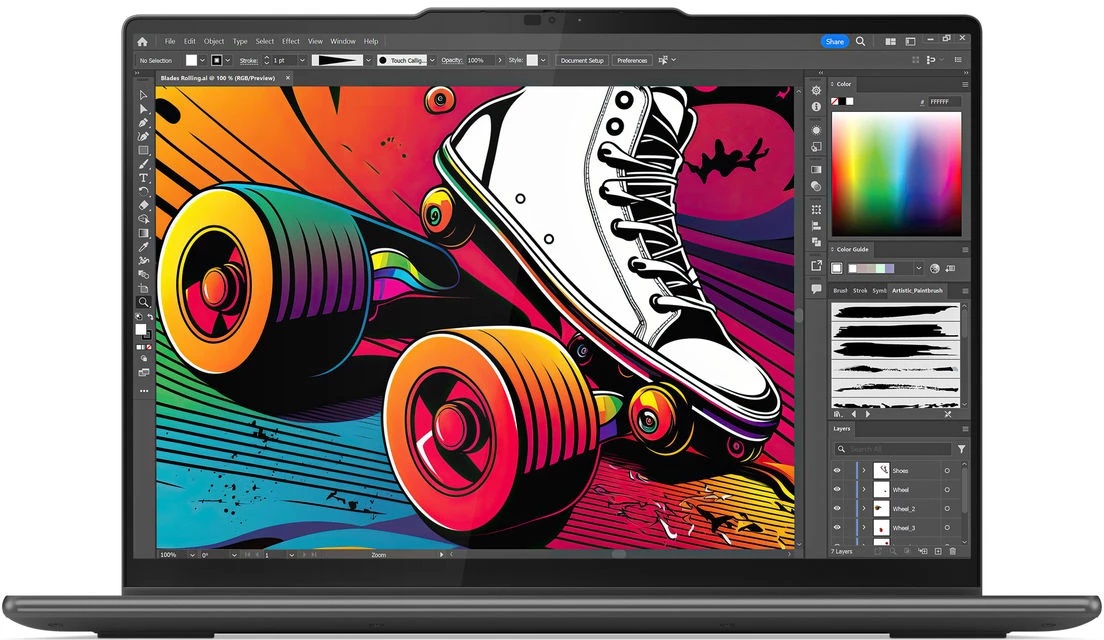Hide the Shoes layer eye icon

point(838,470)
